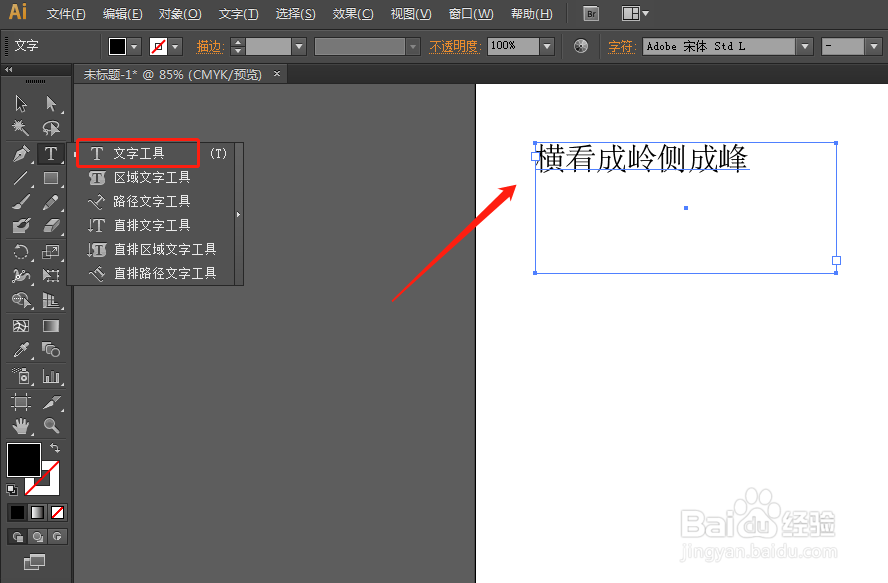The image size is (888, 583).
Task: Open opacity 100% dropdown
Action: coord(547,46)
